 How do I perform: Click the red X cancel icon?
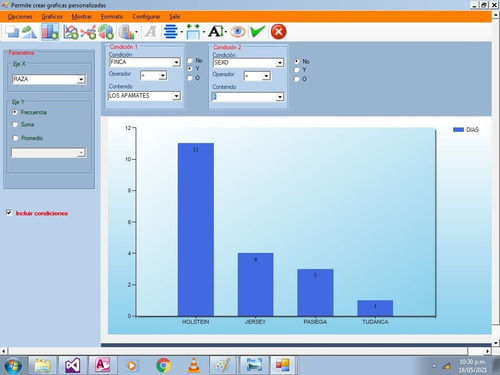[278, 32]
